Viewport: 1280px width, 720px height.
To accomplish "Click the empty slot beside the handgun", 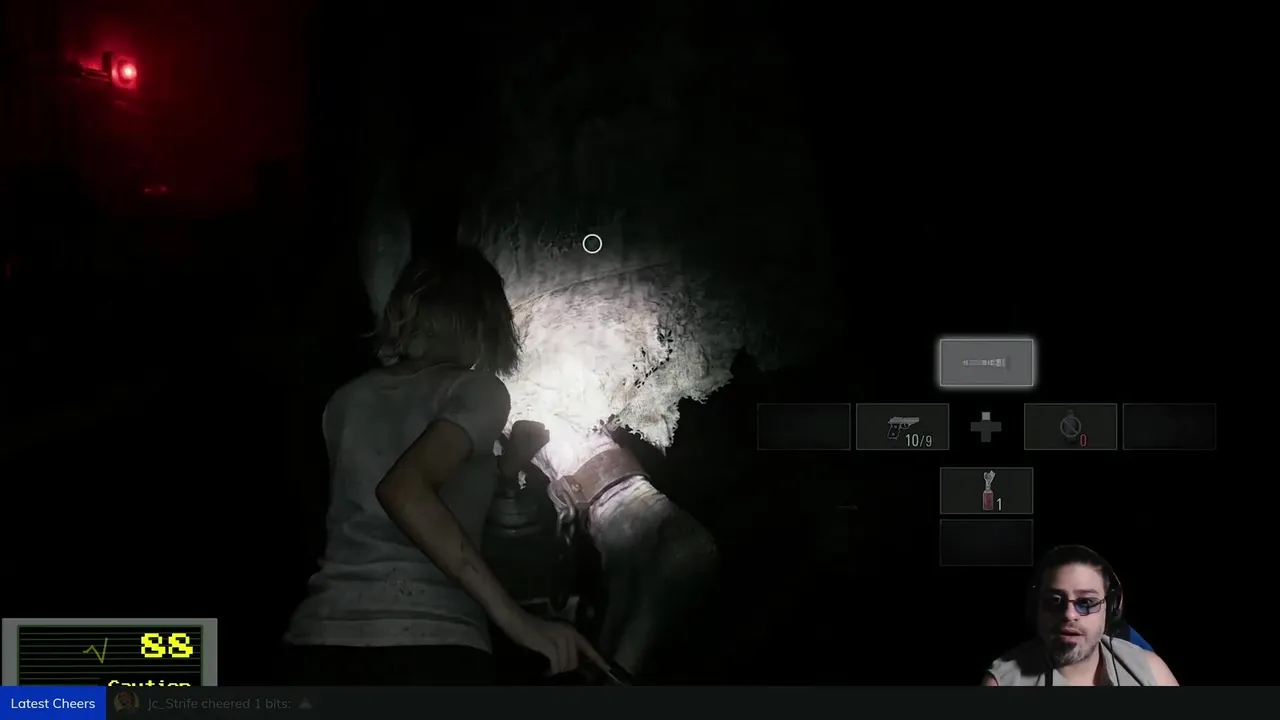I will point(804,427).
